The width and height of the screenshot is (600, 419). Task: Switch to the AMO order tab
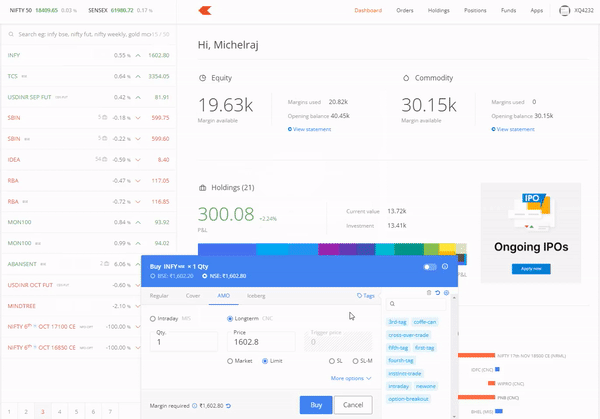click(x=223, y=296)
